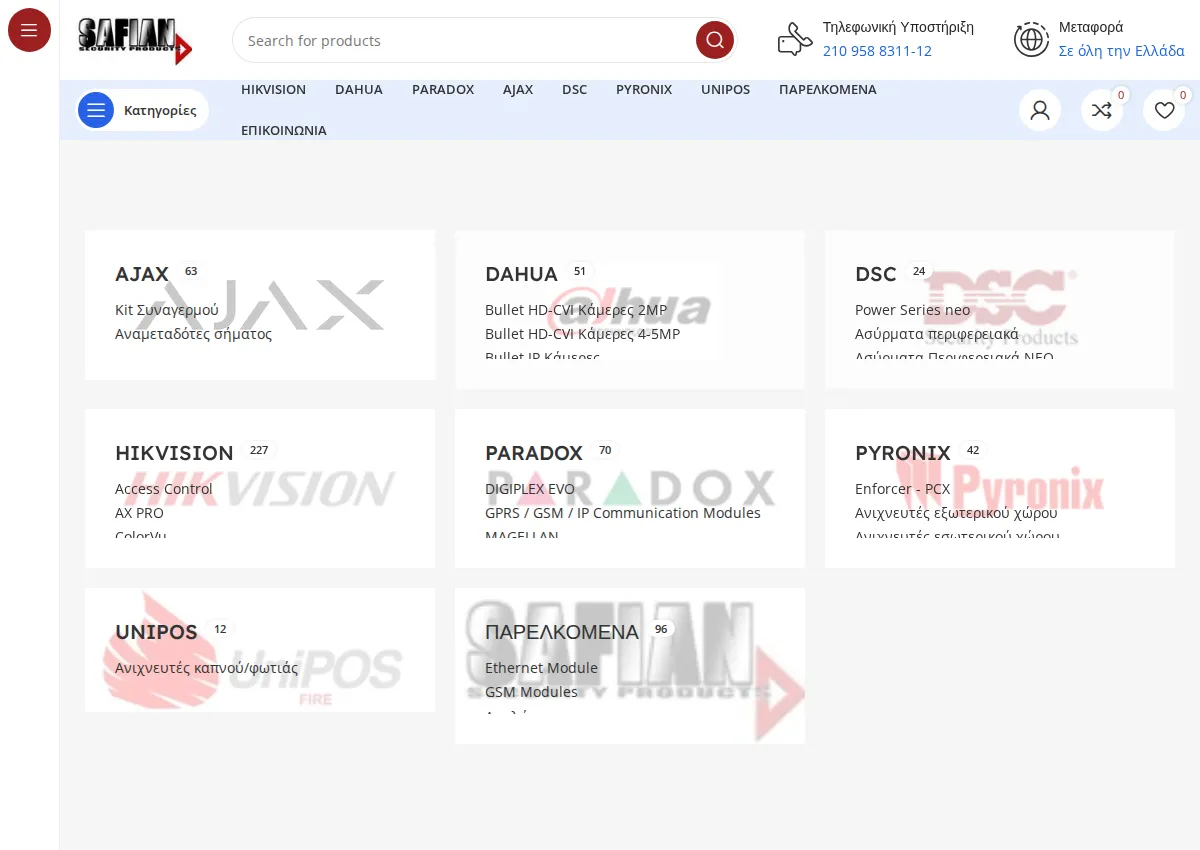Click the blue categories menu icon
This screenshot has height=850, width=1200.
click(96, 110)
